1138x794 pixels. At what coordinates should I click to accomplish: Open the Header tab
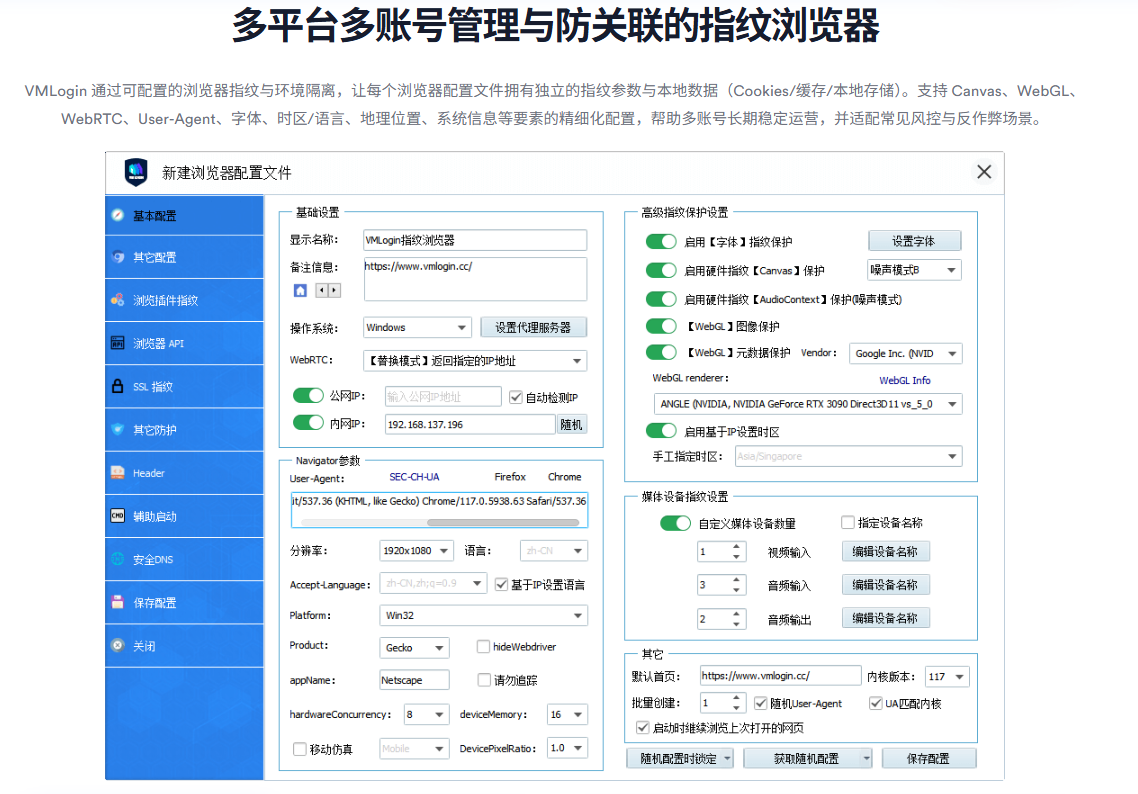pos(184,473)
